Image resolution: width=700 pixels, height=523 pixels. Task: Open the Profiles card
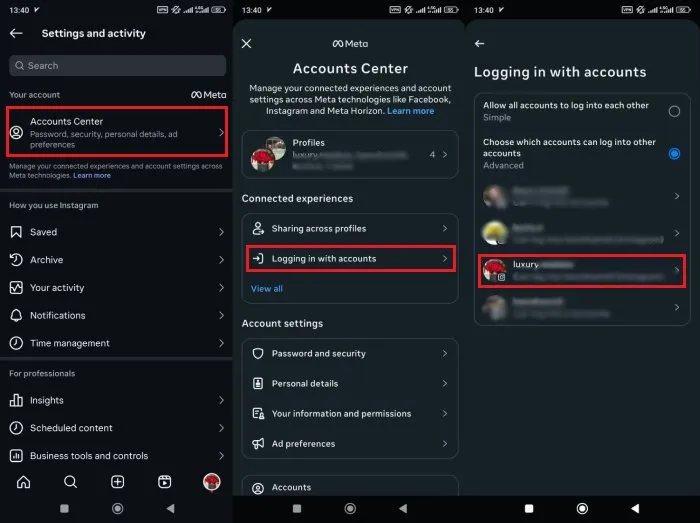[350, 154]
